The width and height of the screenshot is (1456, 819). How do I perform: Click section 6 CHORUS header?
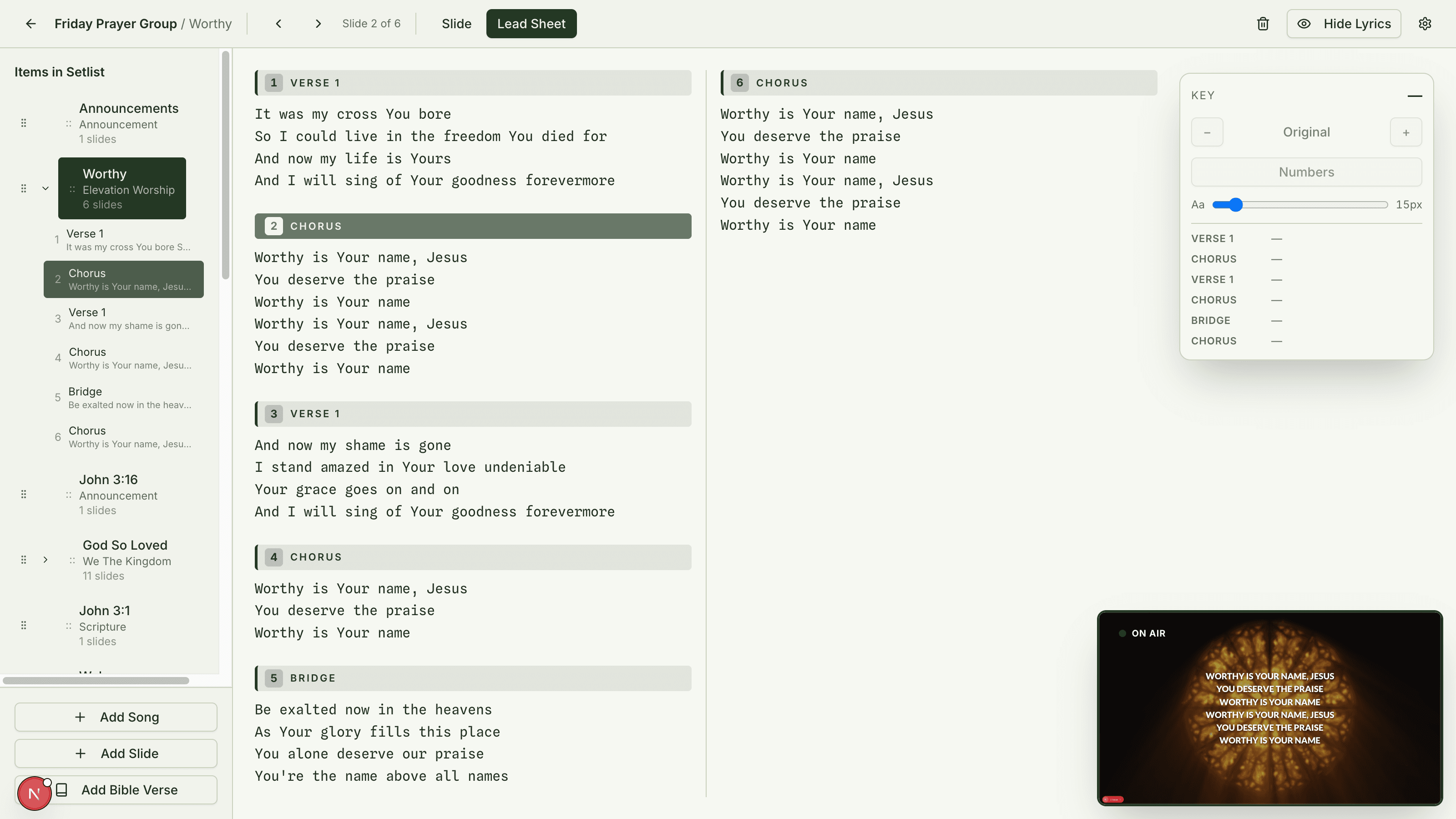[x=939, y=82]
